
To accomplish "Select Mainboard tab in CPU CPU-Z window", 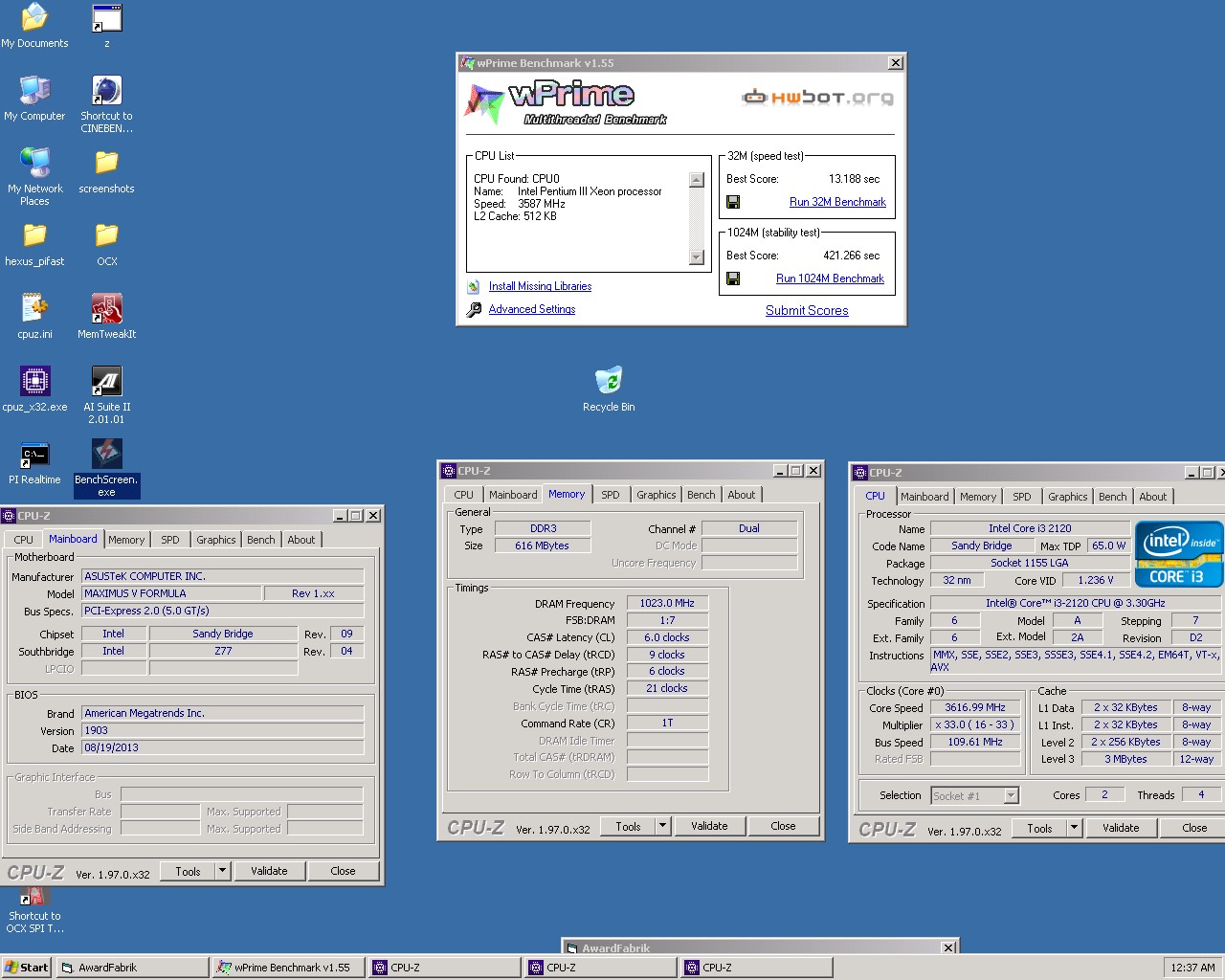I will pyautogui.click(x=925, y=497).
